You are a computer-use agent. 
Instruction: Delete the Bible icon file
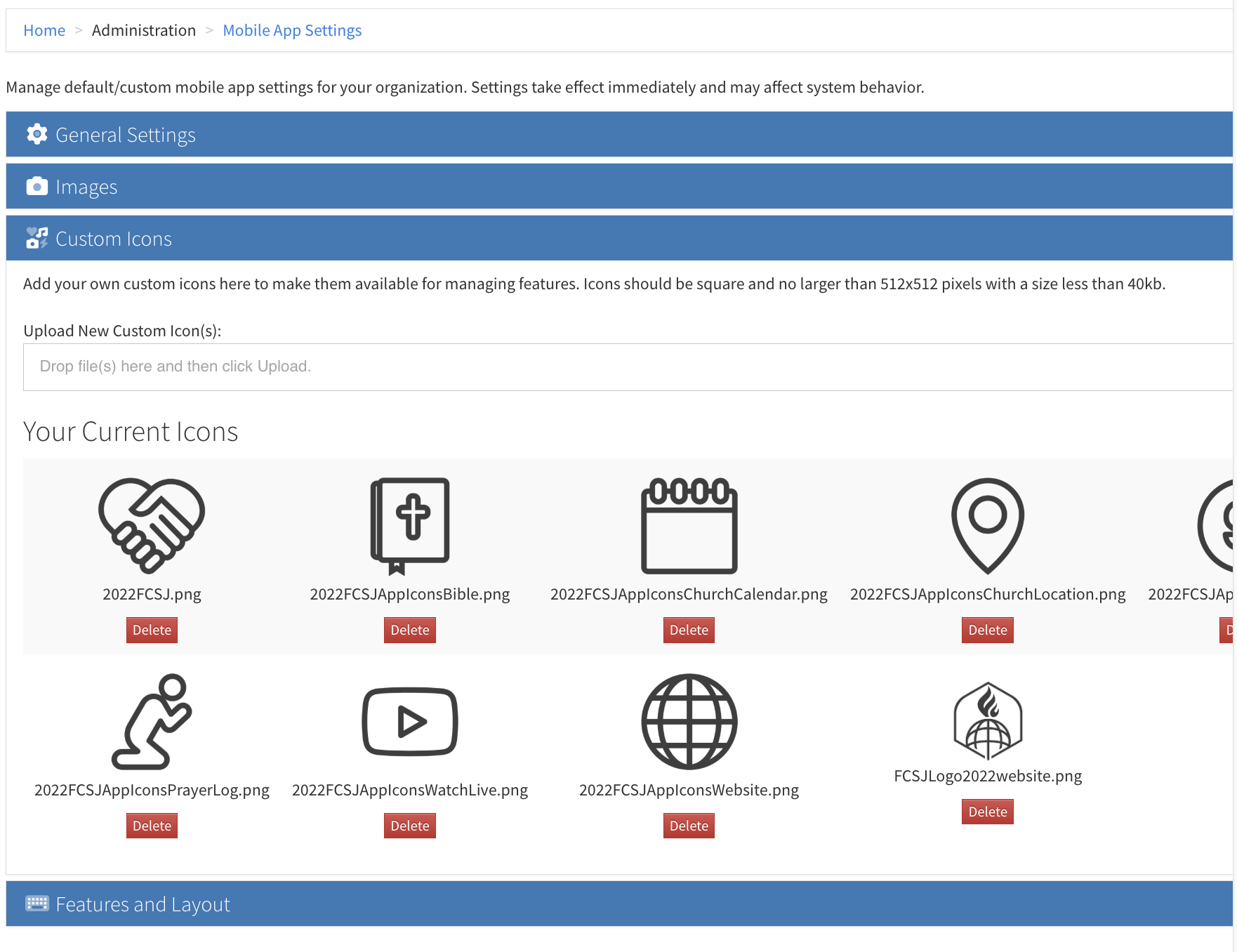coord(410,630)
